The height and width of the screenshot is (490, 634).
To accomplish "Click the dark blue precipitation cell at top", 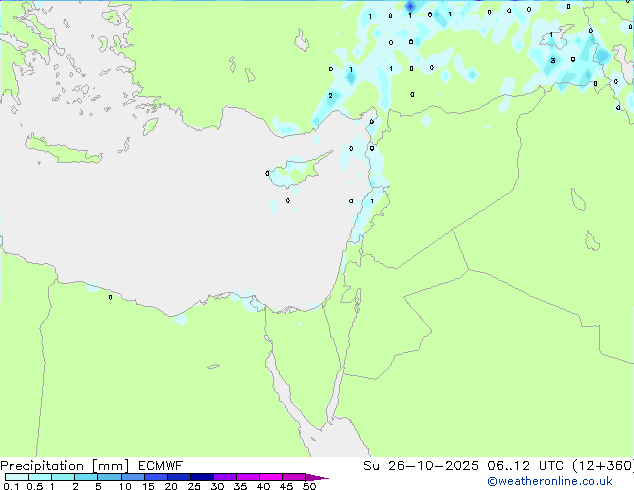I will [410, 6].
